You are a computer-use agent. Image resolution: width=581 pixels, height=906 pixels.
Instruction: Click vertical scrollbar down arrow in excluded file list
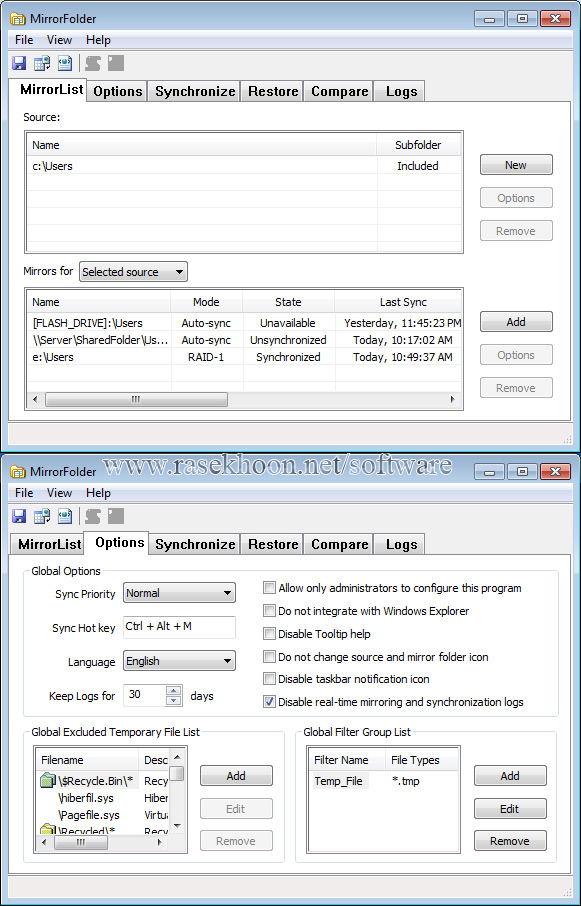point(177,826)
